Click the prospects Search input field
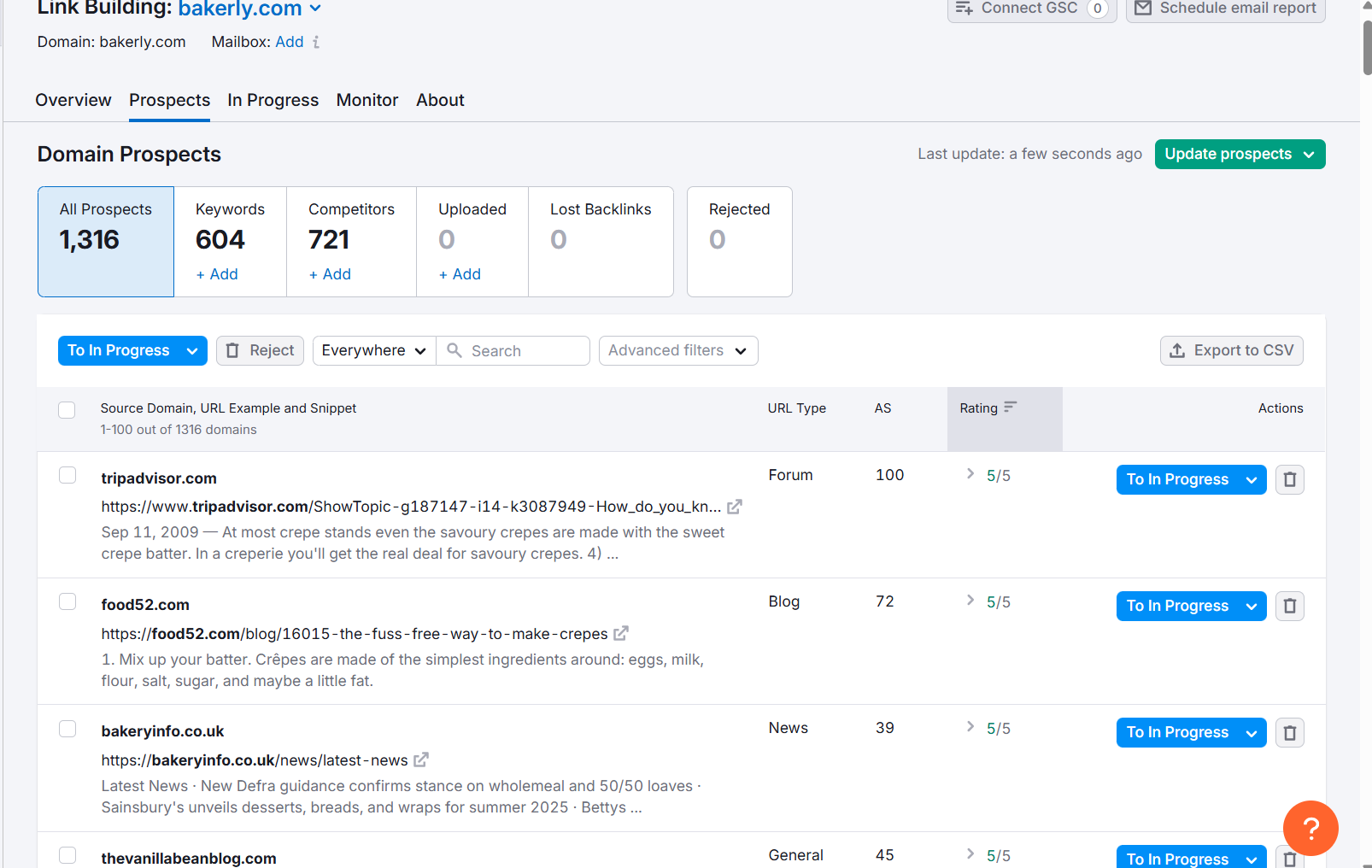 [x=525, y=350]
